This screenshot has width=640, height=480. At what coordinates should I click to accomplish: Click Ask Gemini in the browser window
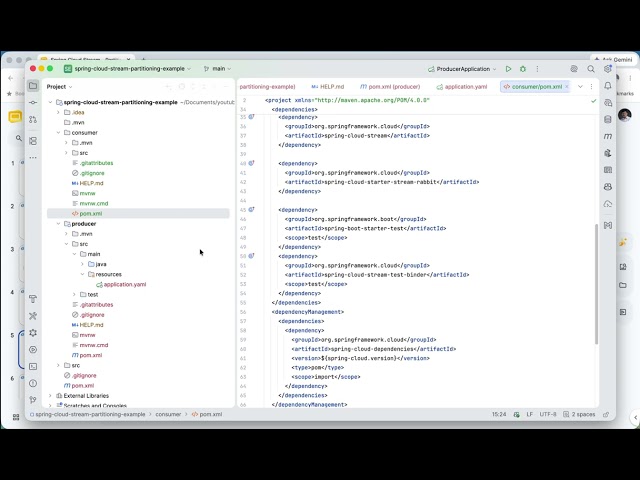613,59
